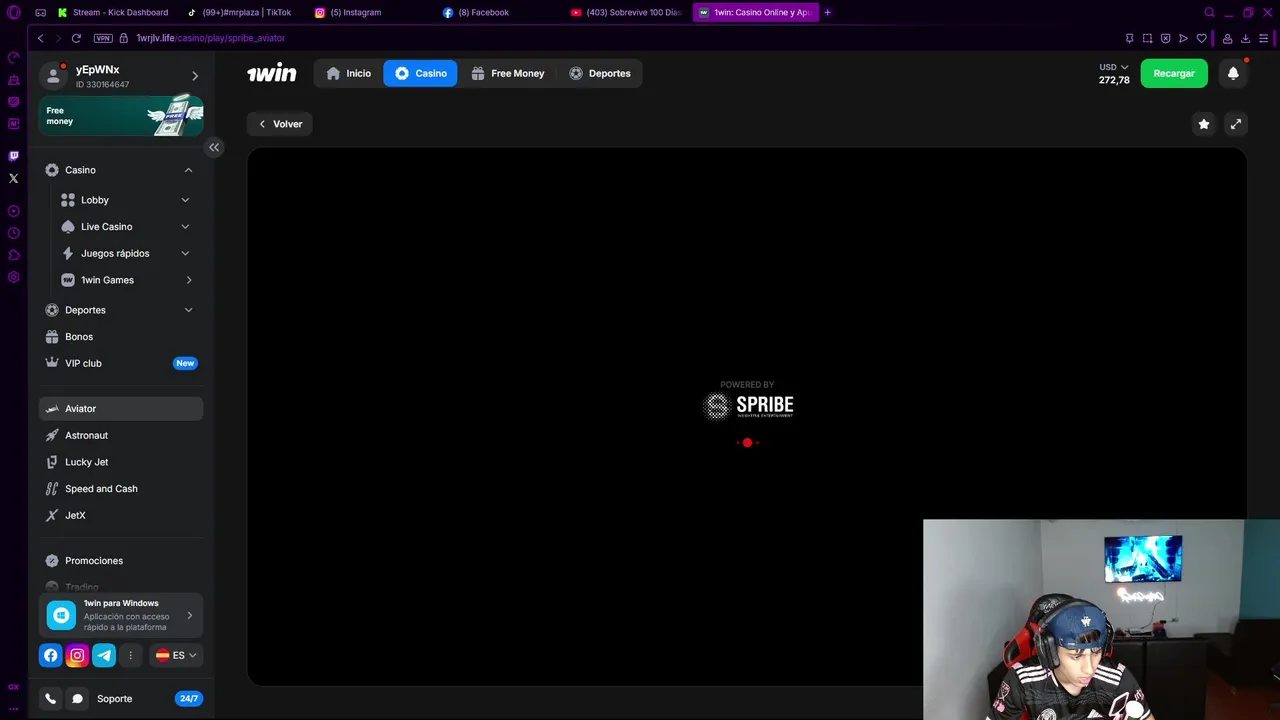Image resolution: width=1280 pixels, height=720 pixels.
Task: Click the ad blocker shield icon
Action: 1165,38
